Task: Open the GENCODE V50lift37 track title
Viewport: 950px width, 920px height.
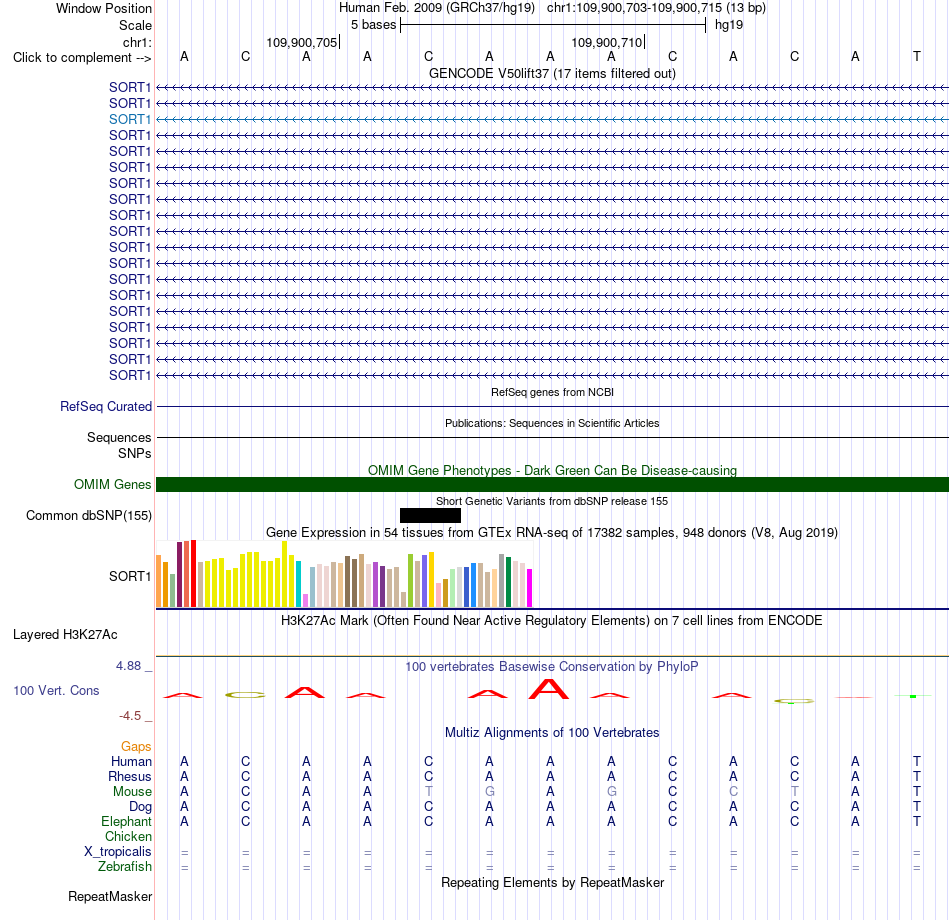Action: click(x=552, y=73)
